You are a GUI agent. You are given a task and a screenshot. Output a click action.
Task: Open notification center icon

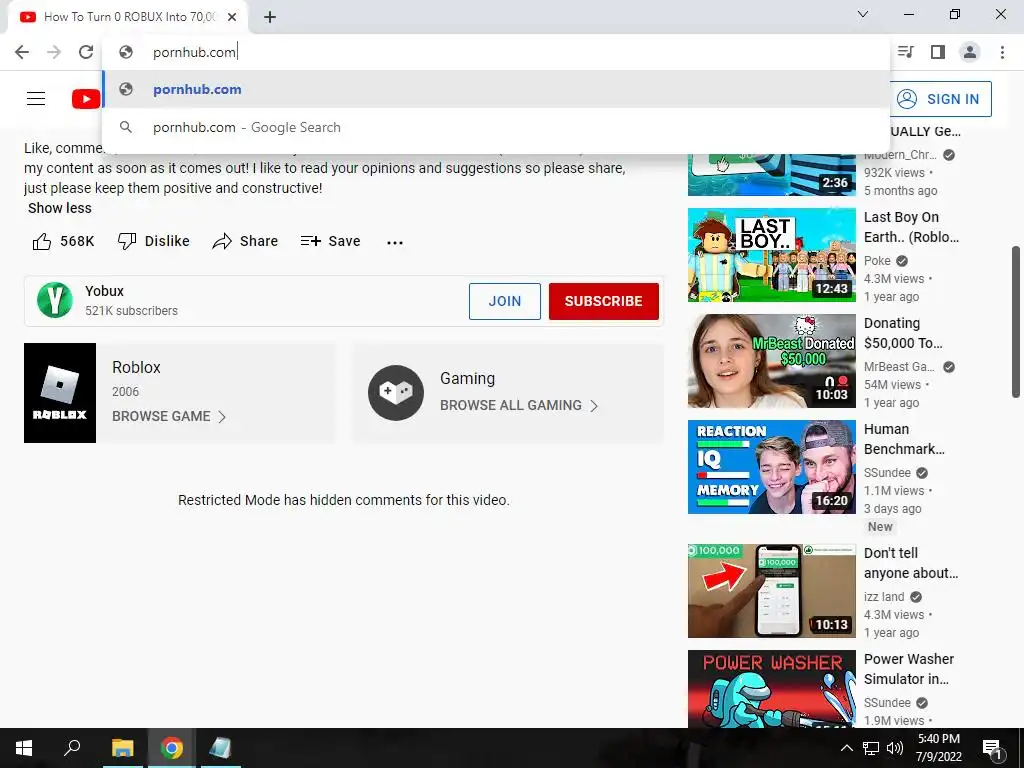coord(992,748)
